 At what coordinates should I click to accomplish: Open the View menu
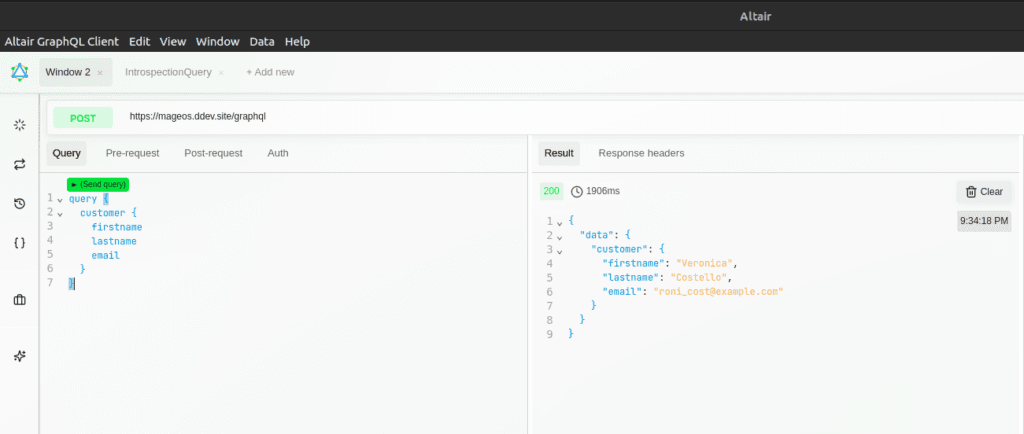(173, 42)
